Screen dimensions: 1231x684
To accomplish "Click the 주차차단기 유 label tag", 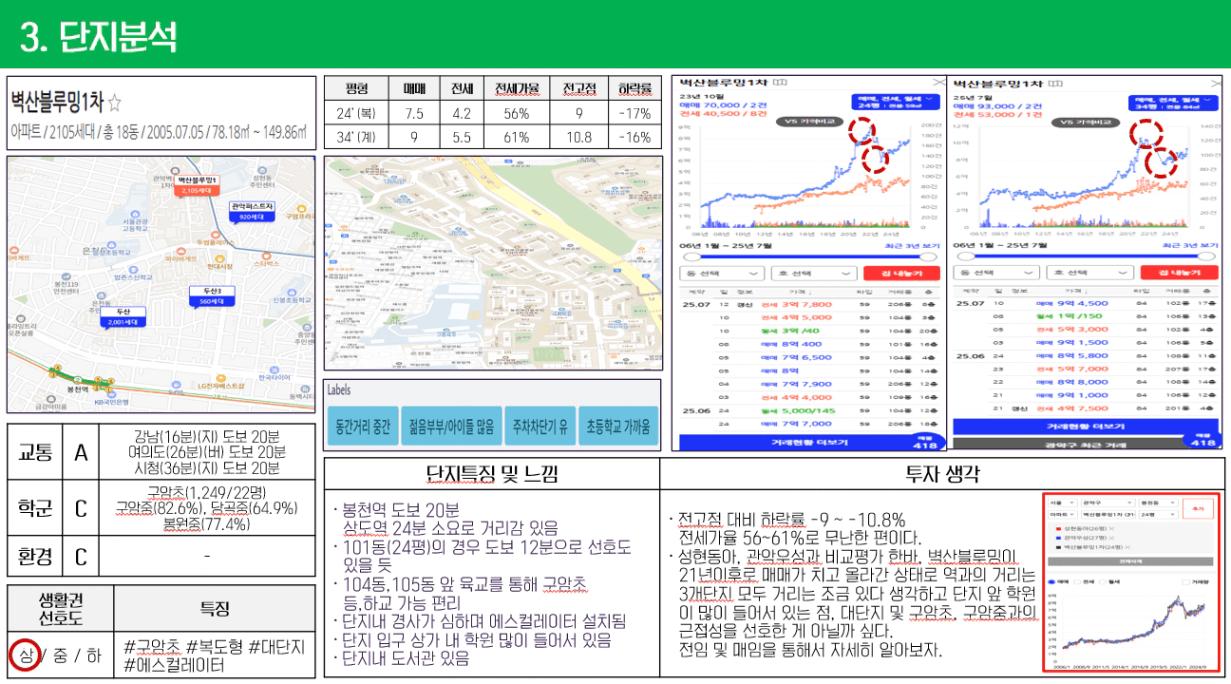I will pyautogui.click(x=539, y=426).
